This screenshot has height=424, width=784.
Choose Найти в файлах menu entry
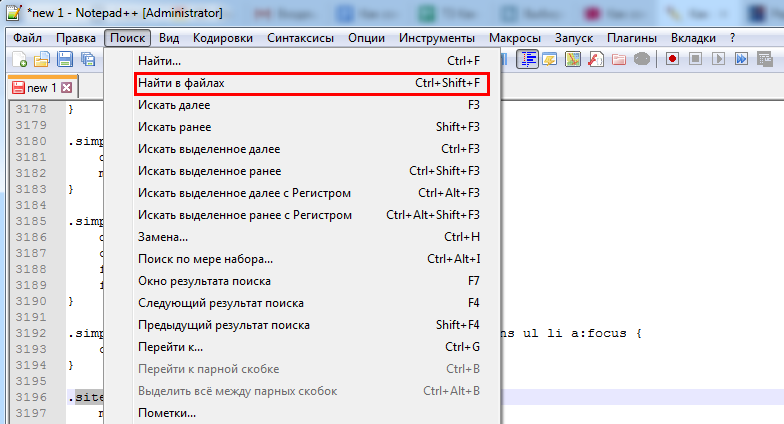click(302, 83)
